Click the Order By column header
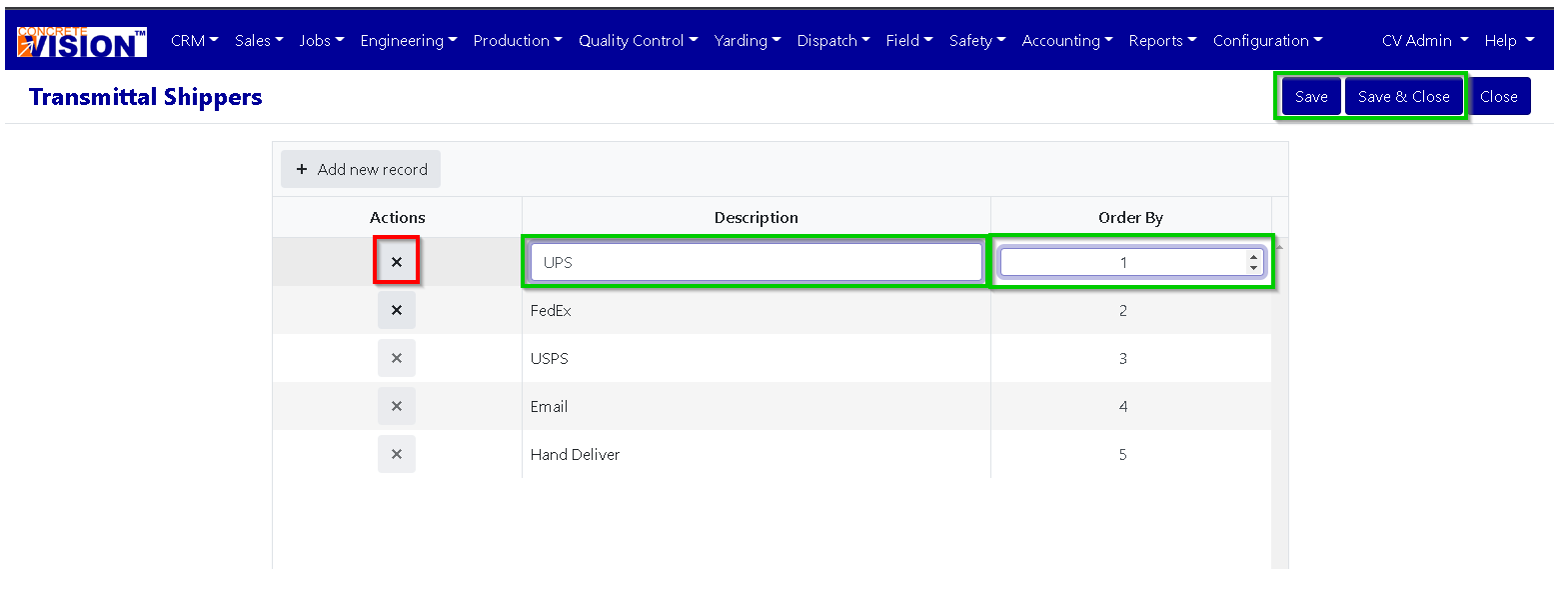The image size is (1568, 600). click(1130, 217)
